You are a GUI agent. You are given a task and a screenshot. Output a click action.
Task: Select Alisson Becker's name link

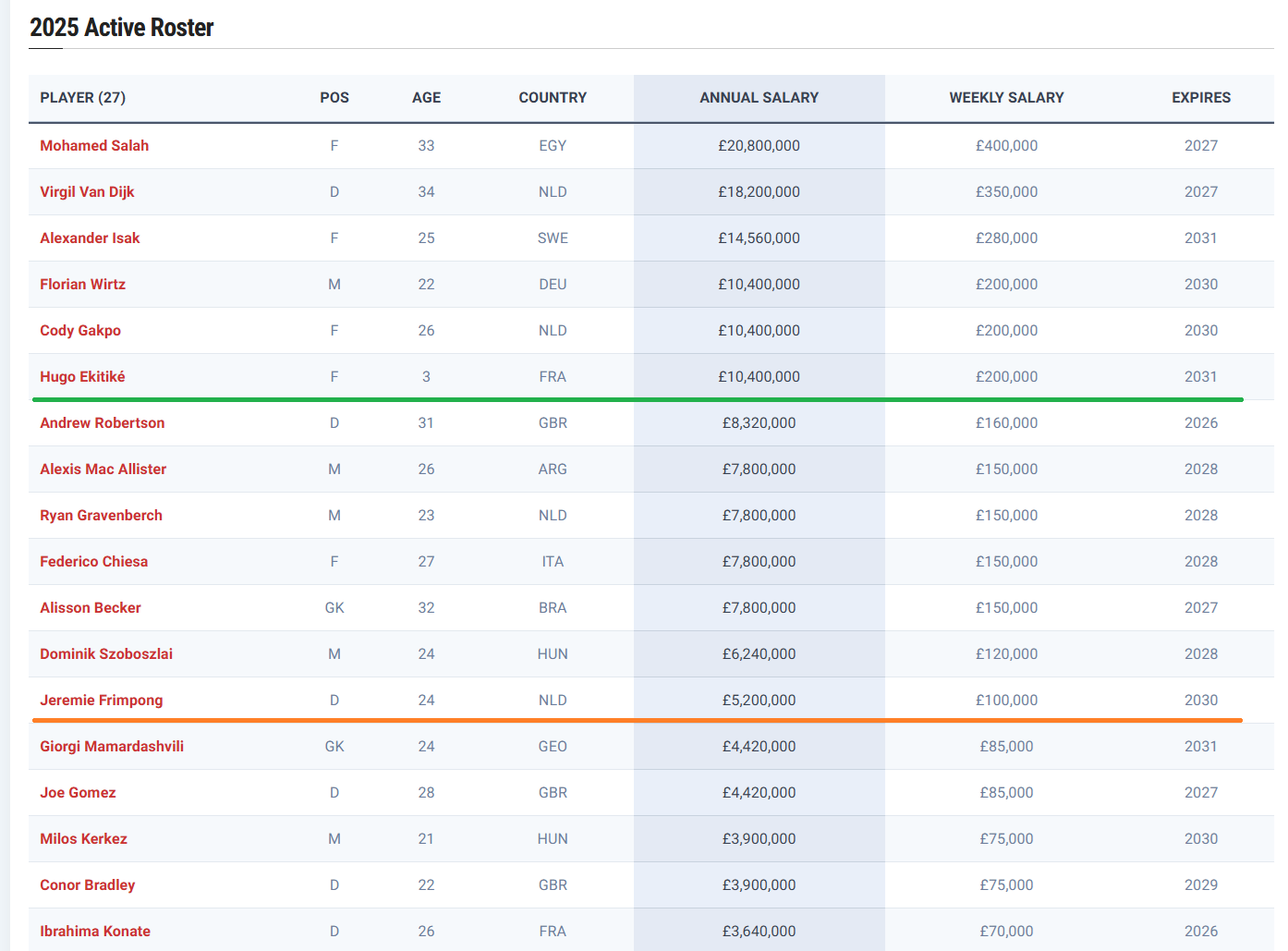91,608
